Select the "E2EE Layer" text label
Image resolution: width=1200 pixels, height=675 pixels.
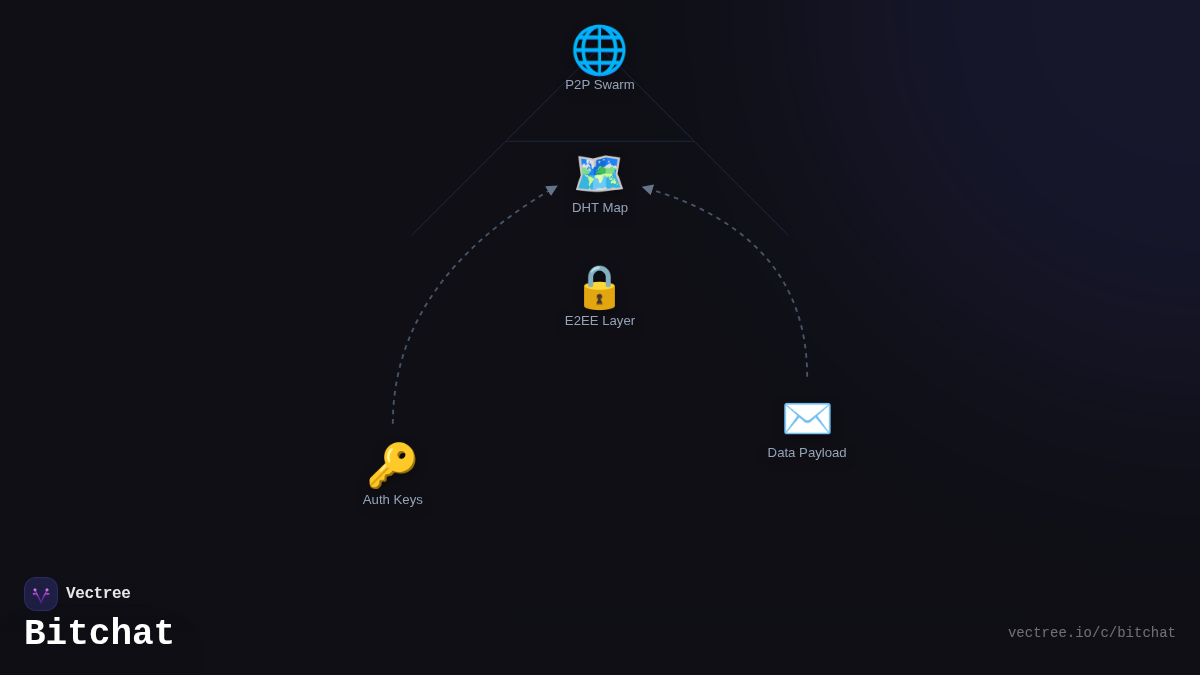tap(599, 321)
